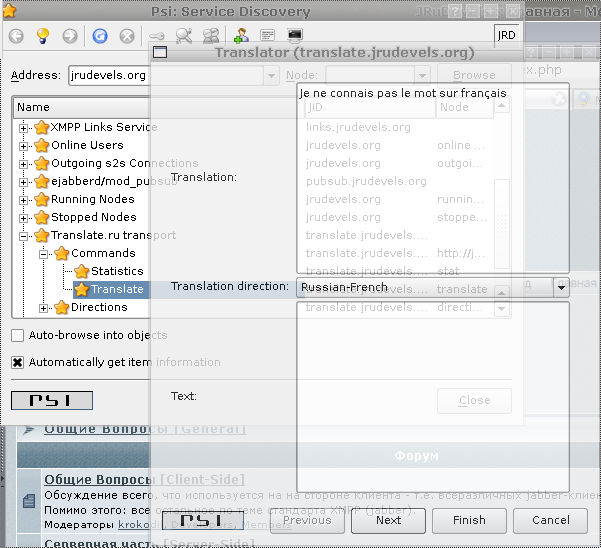Click the blue Refresh toolbar icon
This screenshot has height=548, width=601.
pos(100,36)
